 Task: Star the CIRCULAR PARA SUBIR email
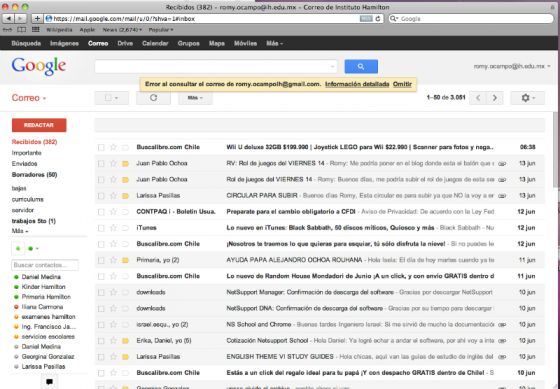(x=113, y=196)
